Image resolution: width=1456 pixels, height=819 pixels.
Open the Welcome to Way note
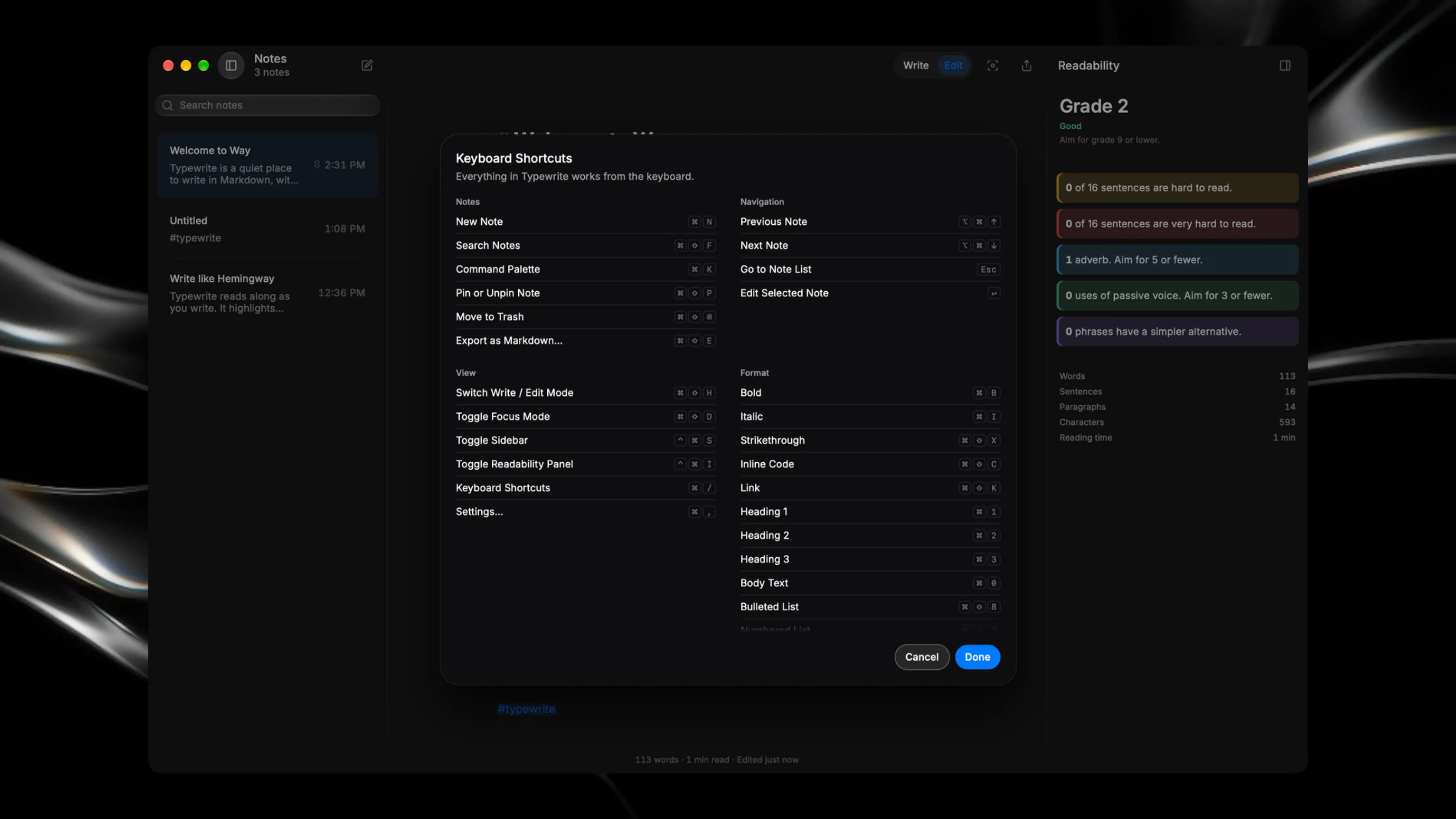click(x=268, y=165)
